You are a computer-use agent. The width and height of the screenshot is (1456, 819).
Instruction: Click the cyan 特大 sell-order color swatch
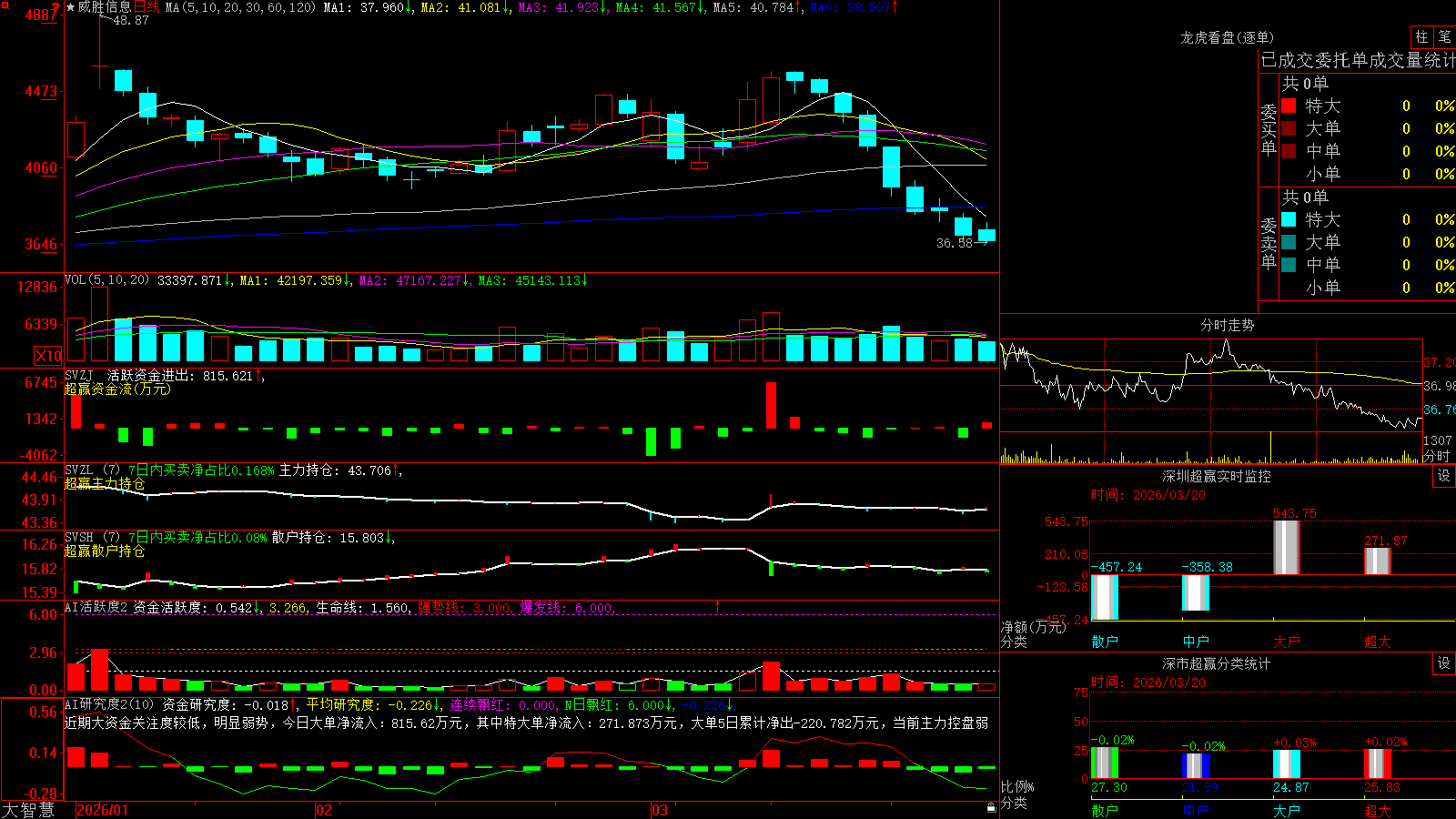coord(1289,219)
